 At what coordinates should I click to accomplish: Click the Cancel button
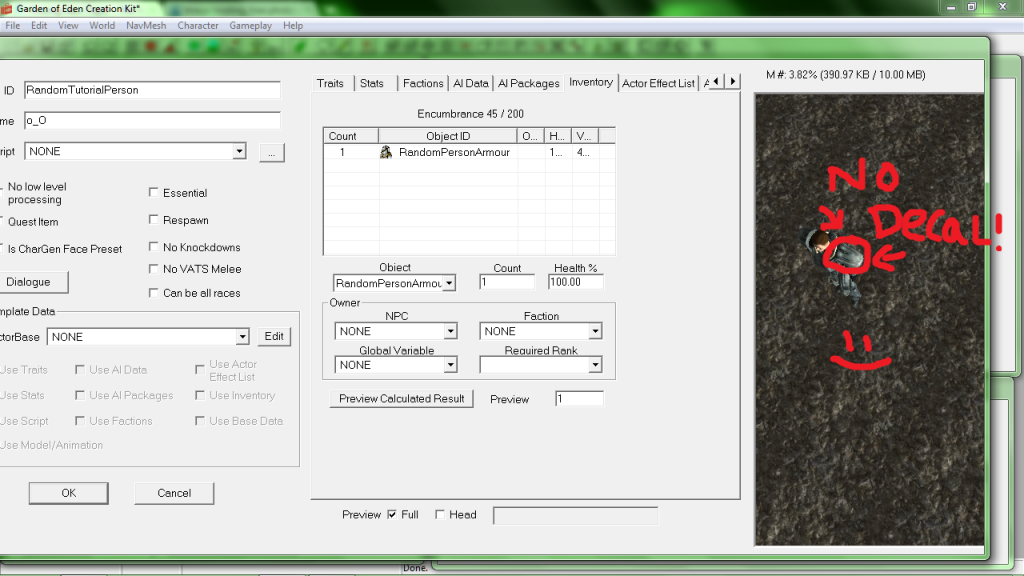[x=174, y=493]
